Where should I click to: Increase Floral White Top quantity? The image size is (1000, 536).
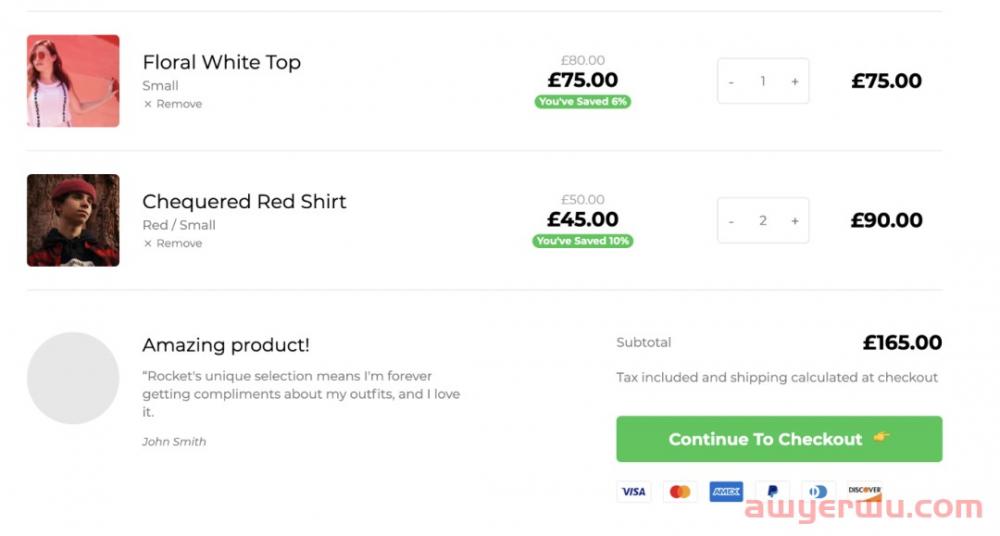pyautogui.click(x=795, y=82)
